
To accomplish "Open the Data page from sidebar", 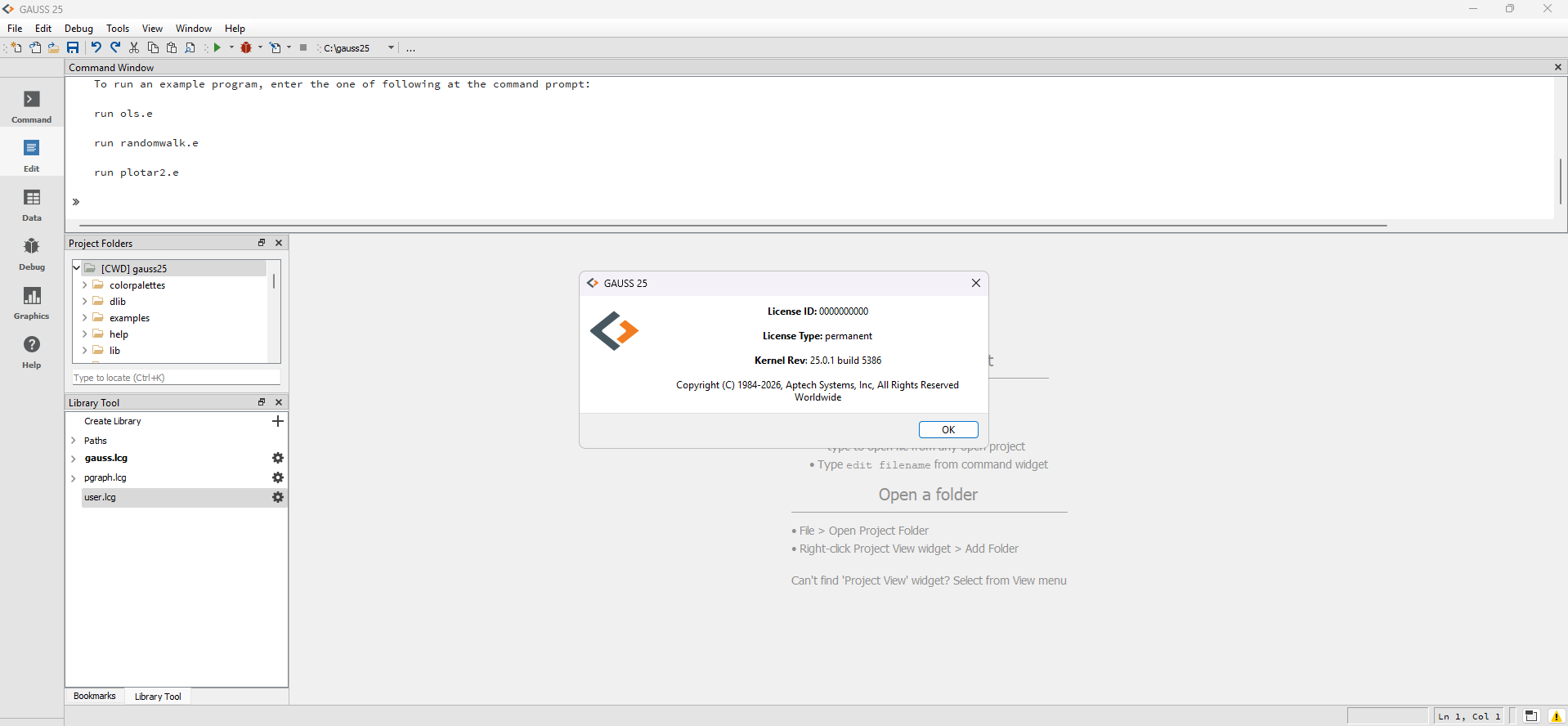I will [32, 204].
